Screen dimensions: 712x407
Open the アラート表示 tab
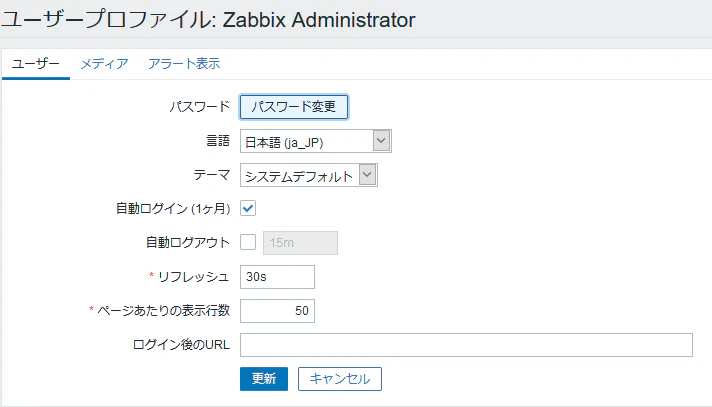click(x=184, y=64)
